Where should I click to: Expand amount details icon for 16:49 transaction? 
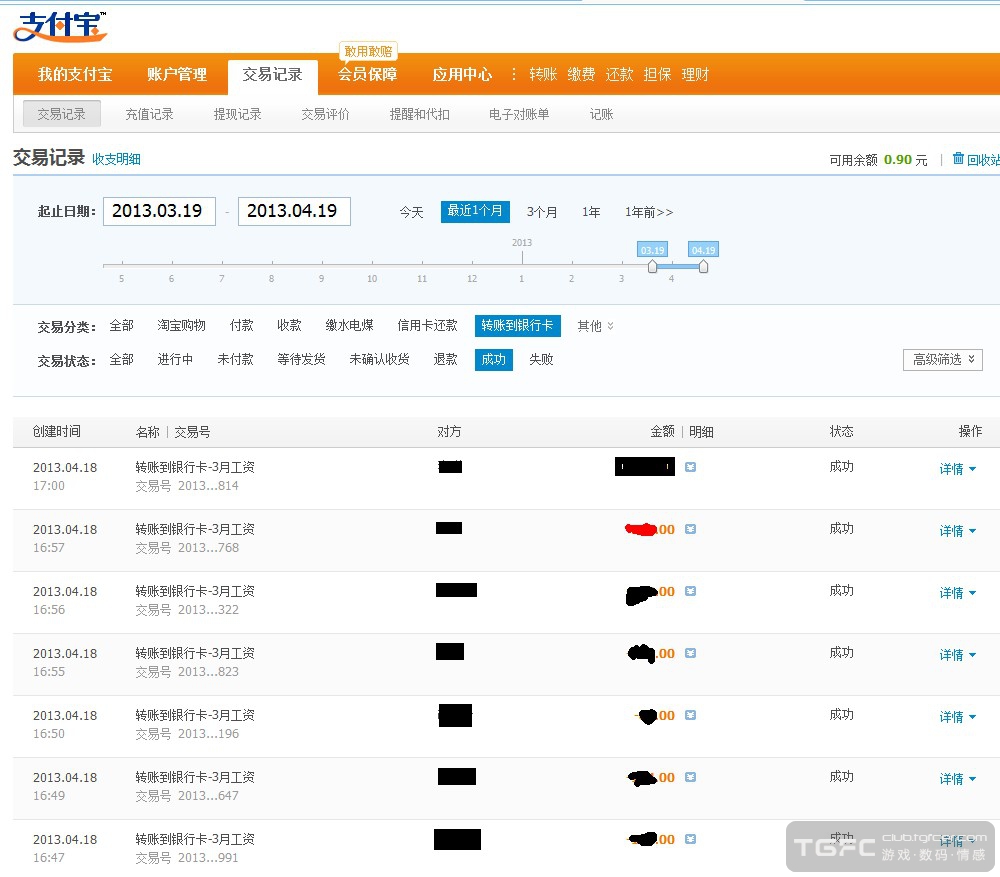[690, 777]
